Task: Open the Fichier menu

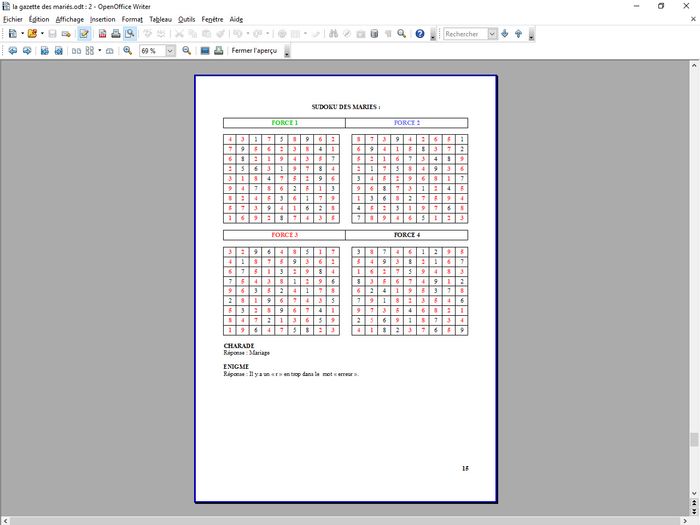Action: tap(12, 19)
